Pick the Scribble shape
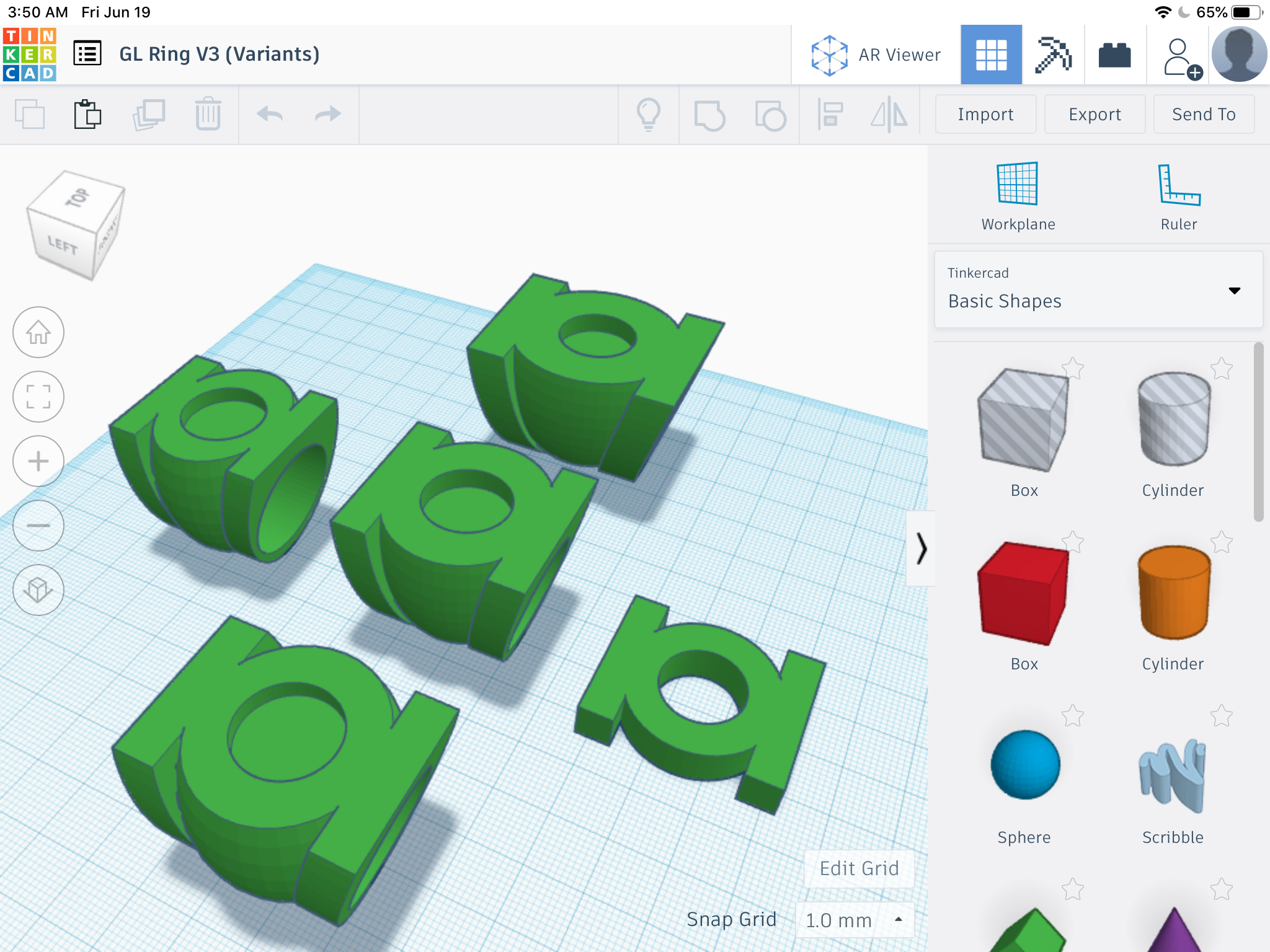 click(x=1172, y=775)
